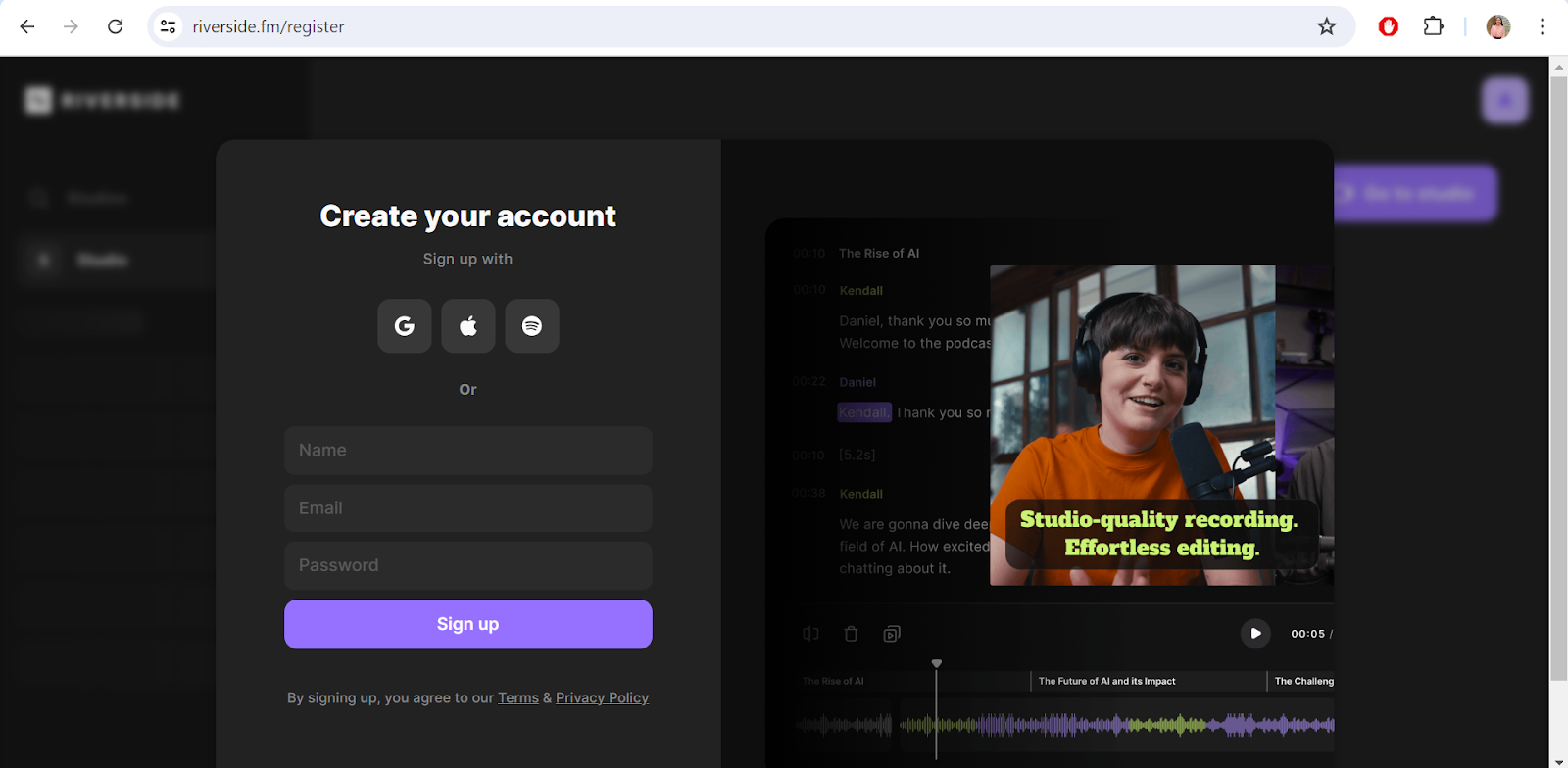
Task: Focus the Name field
Action: tap(468, 451)
